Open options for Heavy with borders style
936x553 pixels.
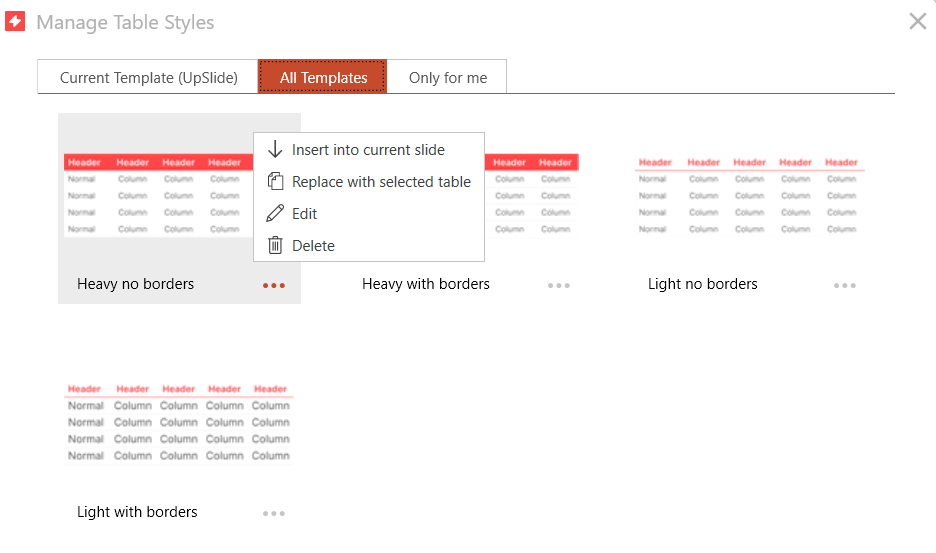(x=558, y=285)
